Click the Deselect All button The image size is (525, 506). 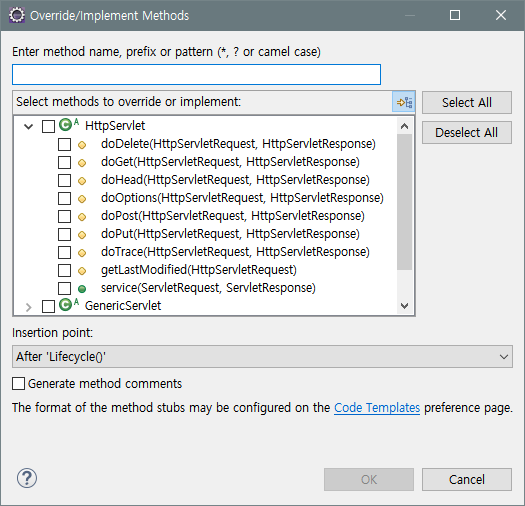coord(467,133)
